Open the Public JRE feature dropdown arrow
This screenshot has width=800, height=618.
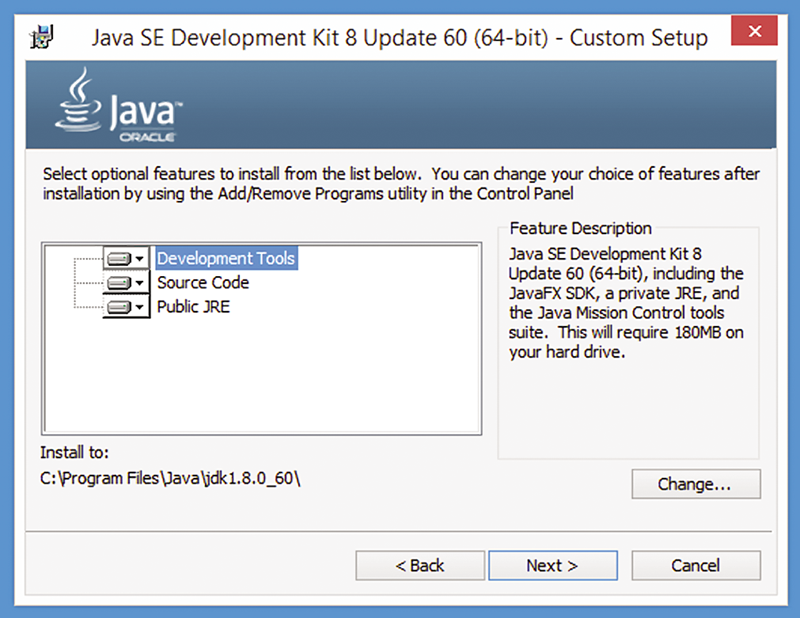(140, 307)
